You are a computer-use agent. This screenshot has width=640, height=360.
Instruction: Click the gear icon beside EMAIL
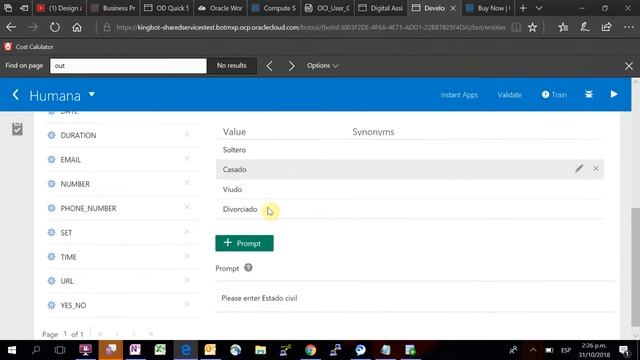(51, 159)
